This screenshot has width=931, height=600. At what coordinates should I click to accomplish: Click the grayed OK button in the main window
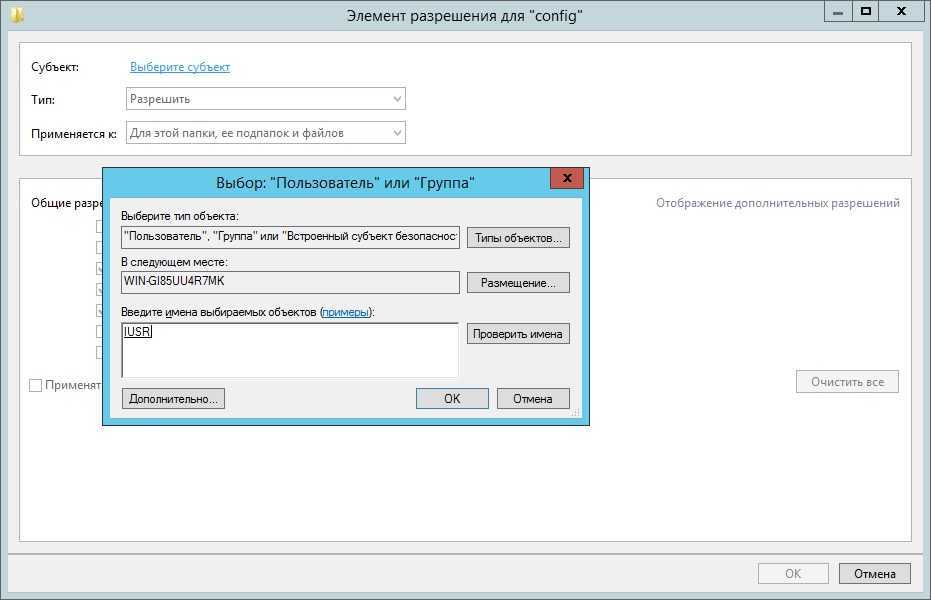coord(793,573)
